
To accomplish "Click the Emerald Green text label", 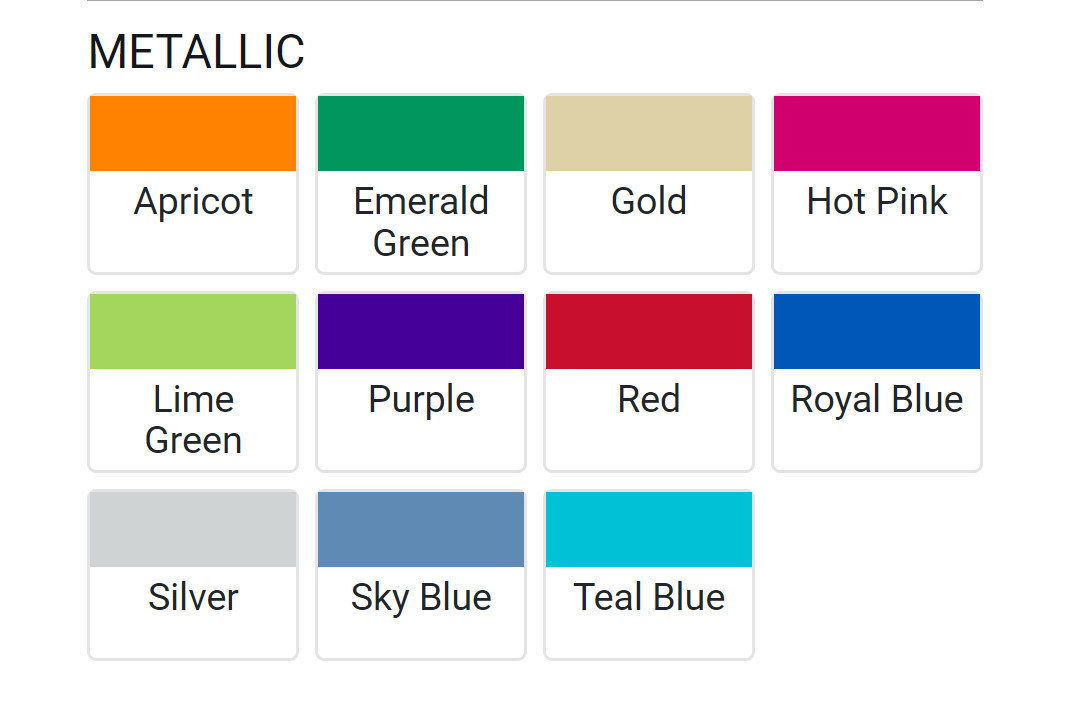I will [x=421, y=222].
